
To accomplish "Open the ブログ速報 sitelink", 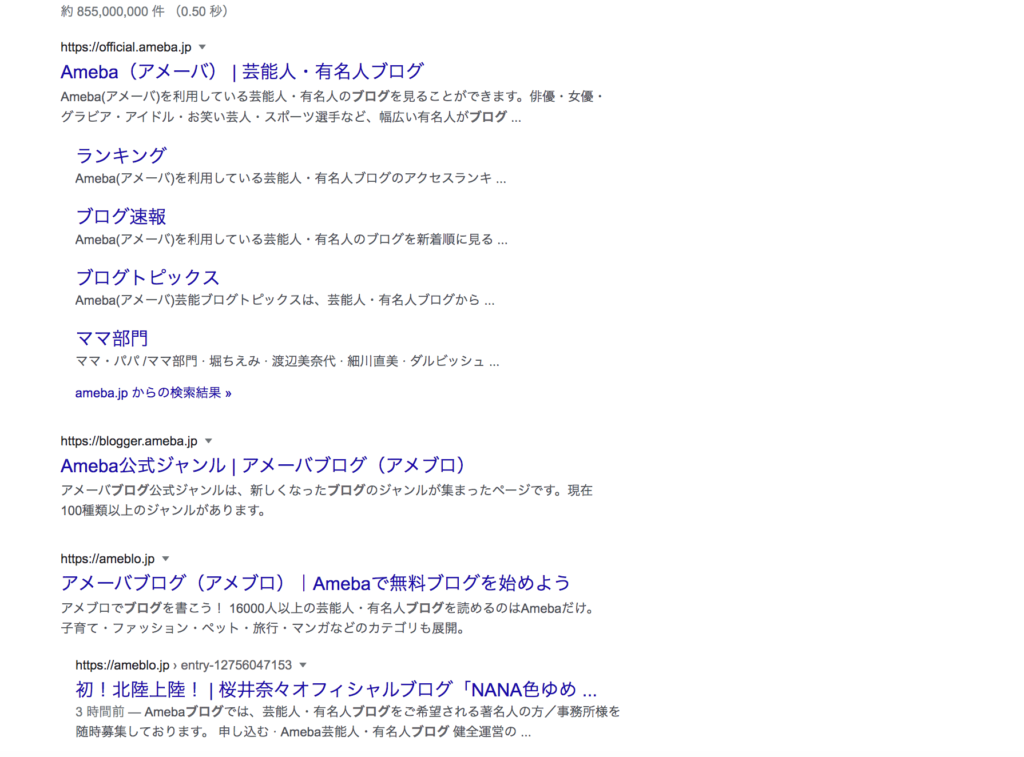I will (121, 216).
